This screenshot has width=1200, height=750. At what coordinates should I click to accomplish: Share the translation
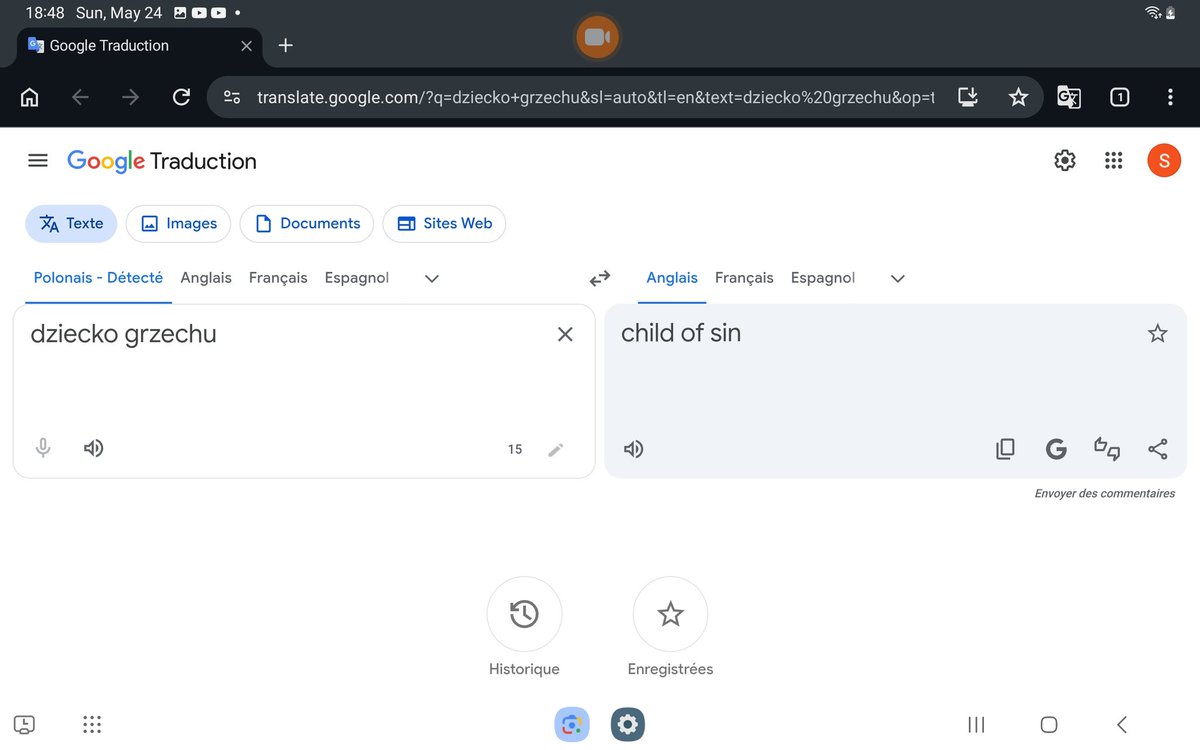(1158, 449)
